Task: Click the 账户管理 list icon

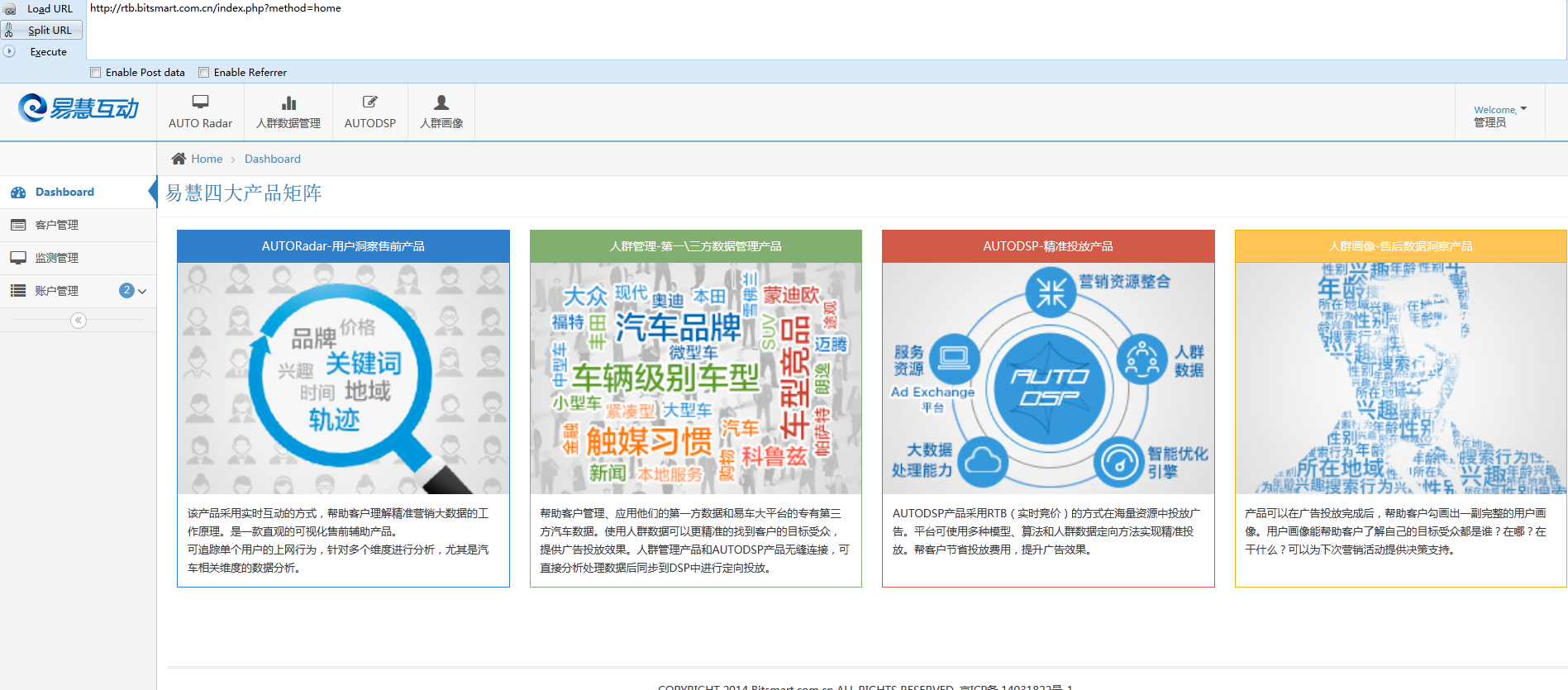Action: [x=18, y=291]
